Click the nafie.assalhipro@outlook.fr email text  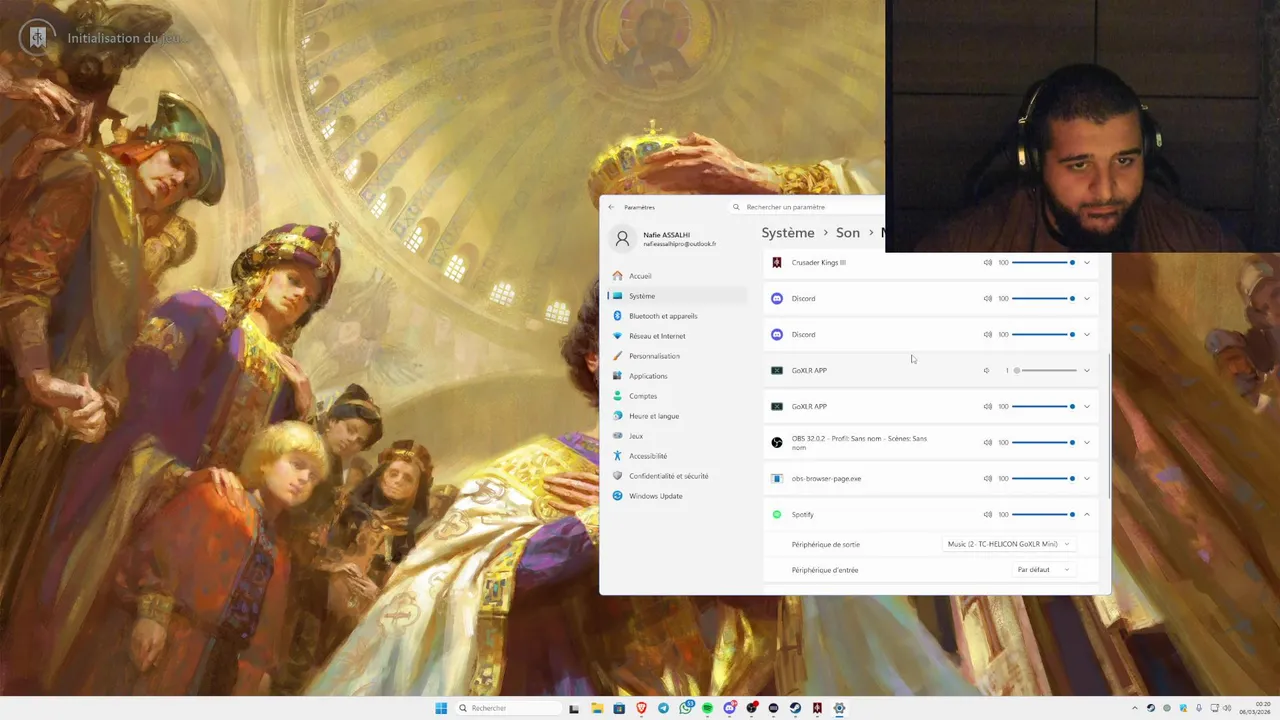click(x=680, y=244)
